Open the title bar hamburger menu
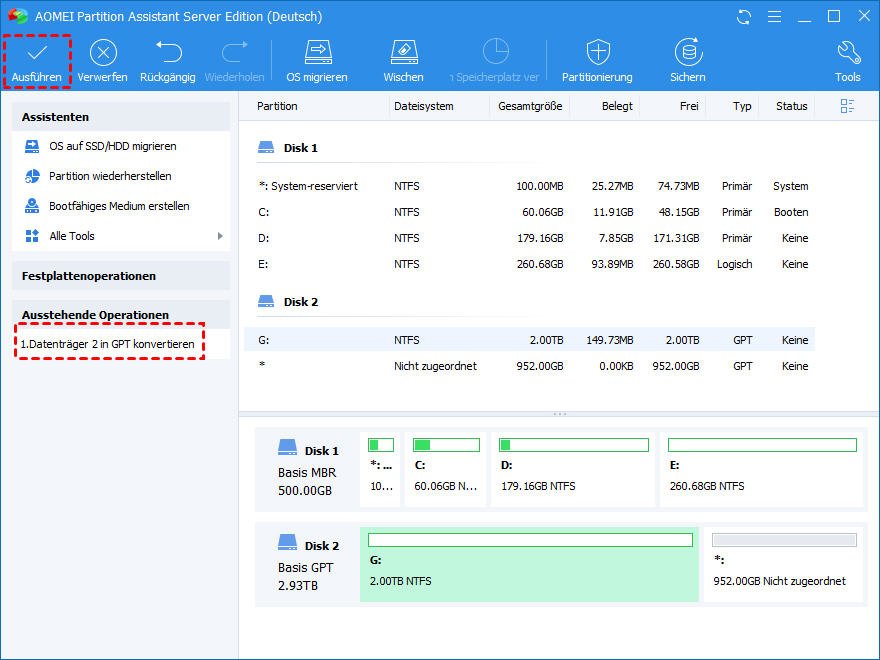880x660 pixels. [x=773, y=17]
